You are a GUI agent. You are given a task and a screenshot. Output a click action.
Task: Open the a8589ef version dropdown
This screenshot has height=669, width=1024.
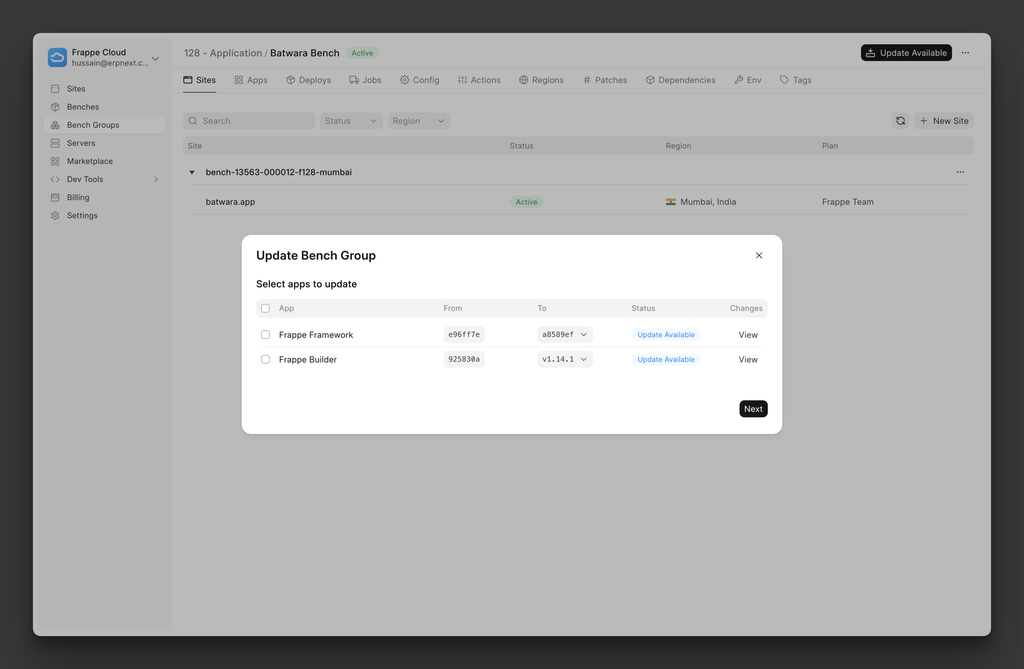click(x=565, y=335)
